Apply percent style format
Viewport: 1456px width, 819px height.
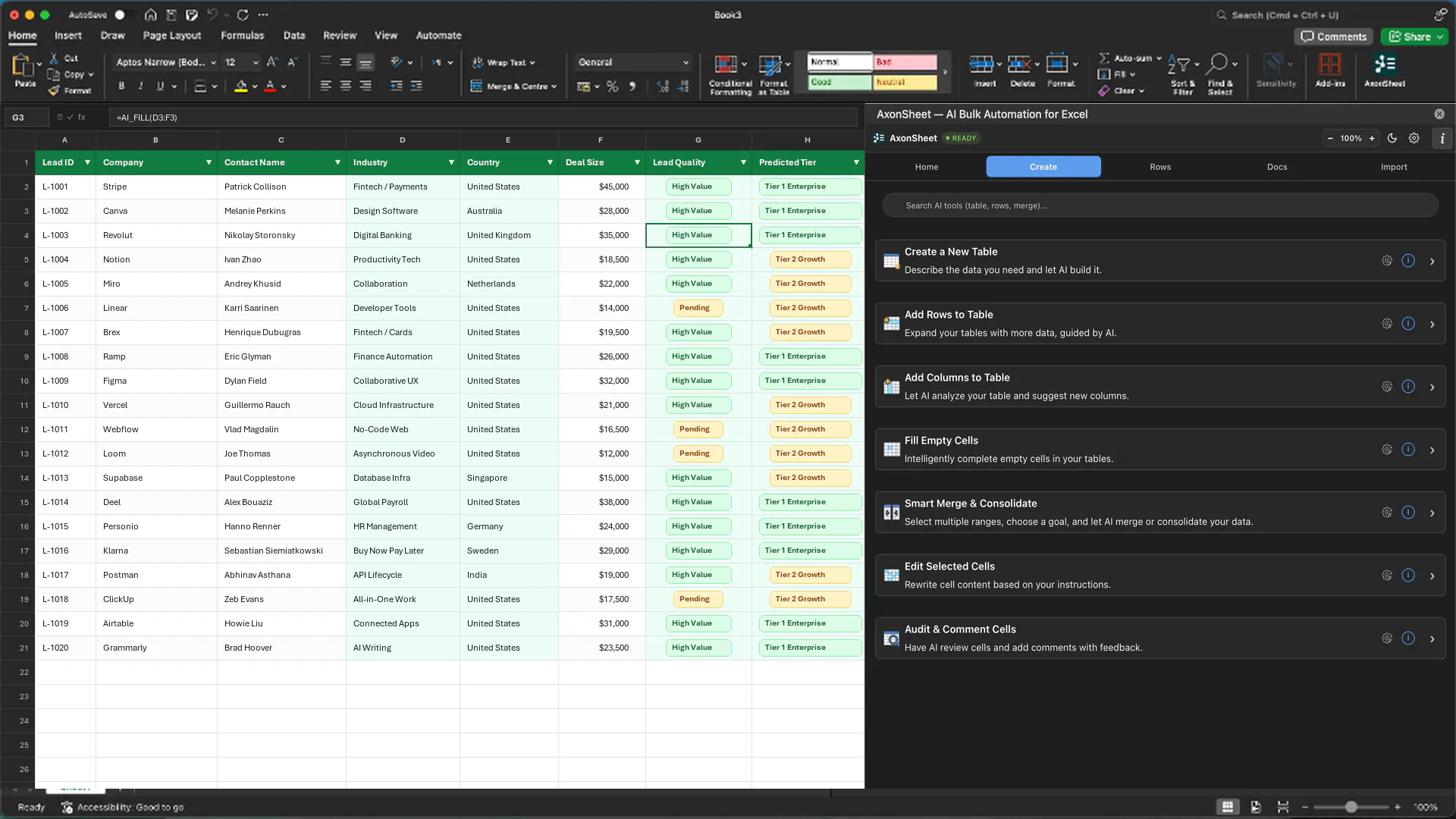613,86
